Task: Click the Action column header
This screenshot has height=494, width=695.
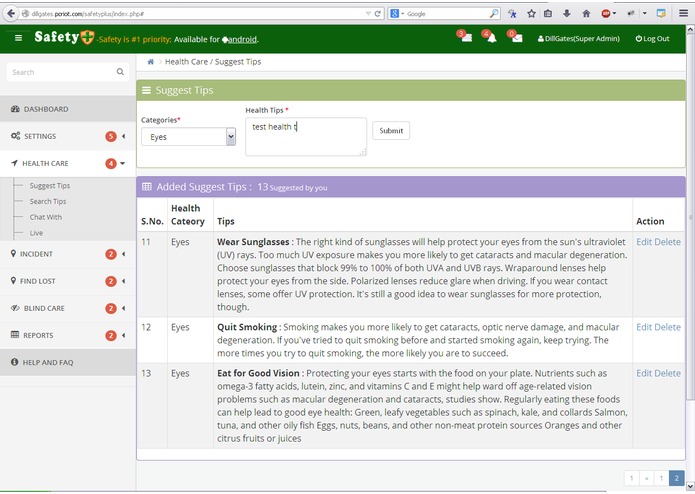Action: [x=650, y=221]
